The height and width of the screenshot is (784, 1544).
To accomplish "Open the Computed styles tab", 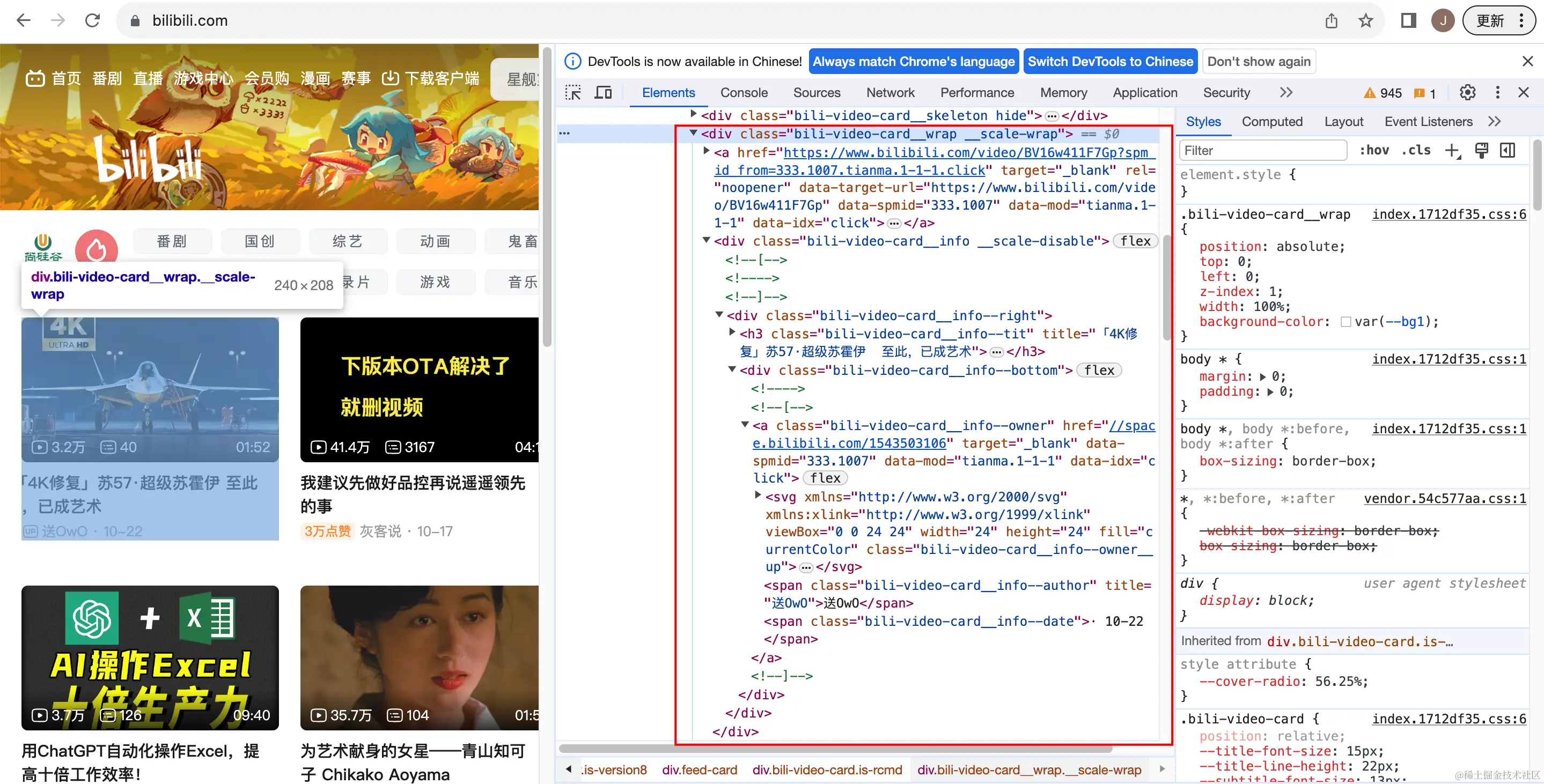I will click(x=1272, y=122).
